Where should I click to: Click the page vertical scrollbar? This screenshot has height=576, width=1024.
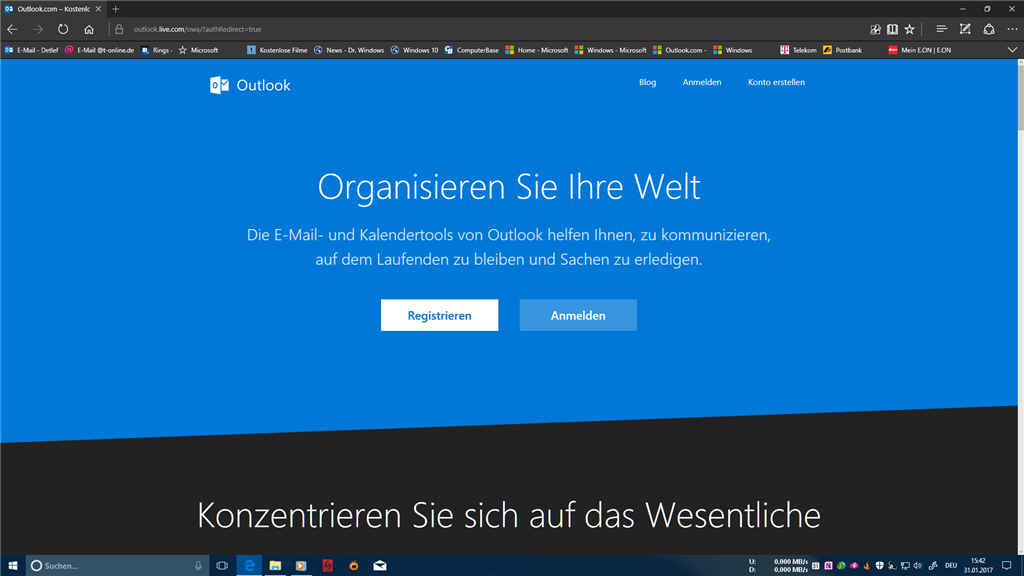(x=1020, y=98)
